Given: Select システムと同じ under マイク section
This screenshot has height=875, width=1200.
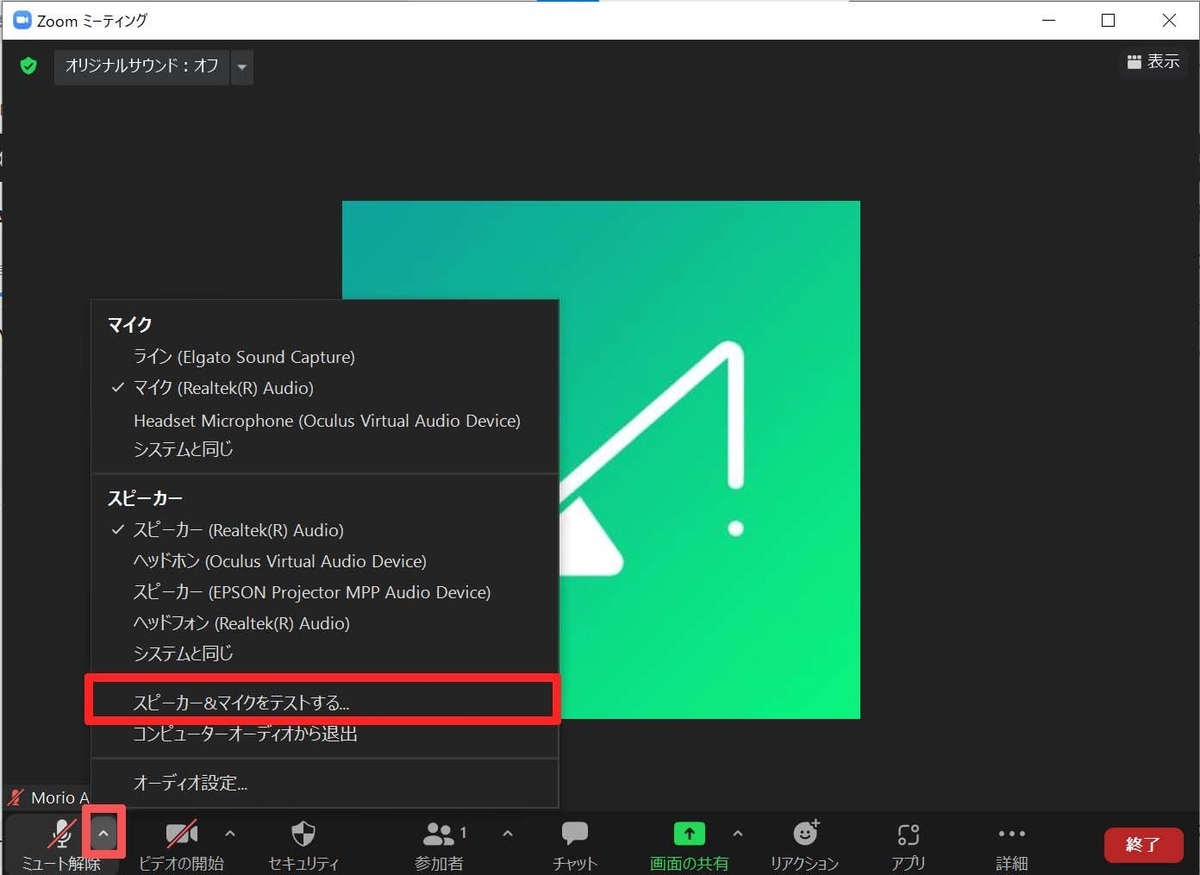Looking at the screenshot, I should coord(324,450).
